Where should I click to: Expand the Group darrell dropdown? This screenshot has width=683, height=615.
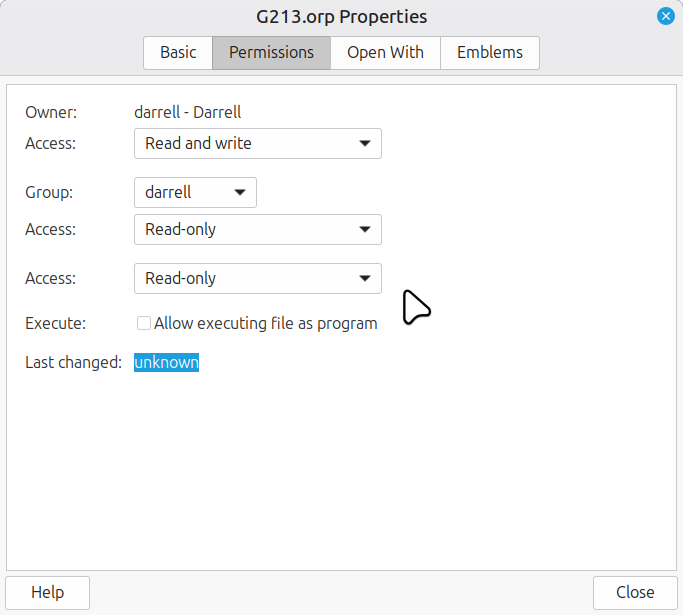point(195,192)
